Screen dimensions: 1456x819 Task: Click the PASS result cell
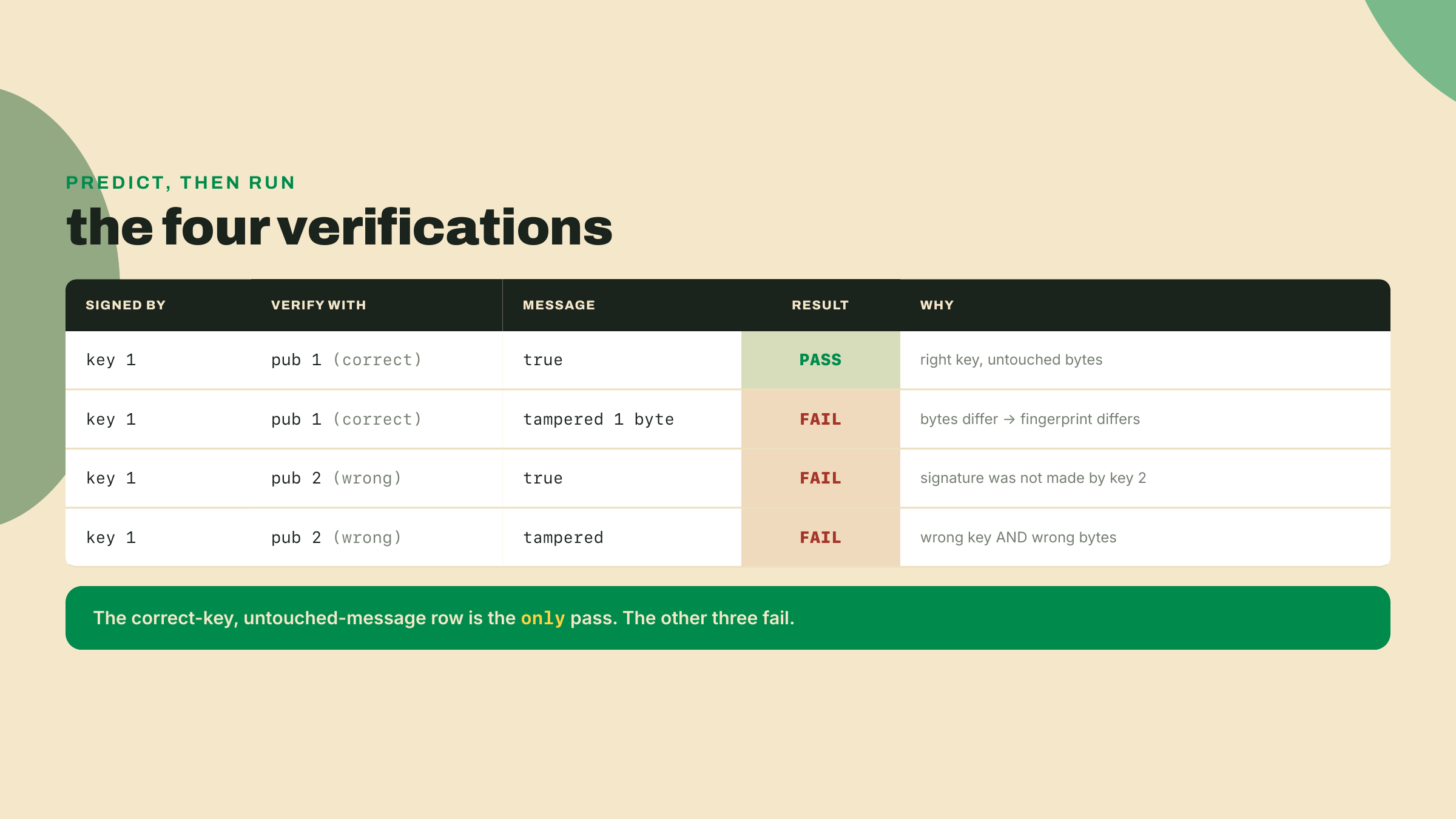pyautogui.click(x=820, y=360)
